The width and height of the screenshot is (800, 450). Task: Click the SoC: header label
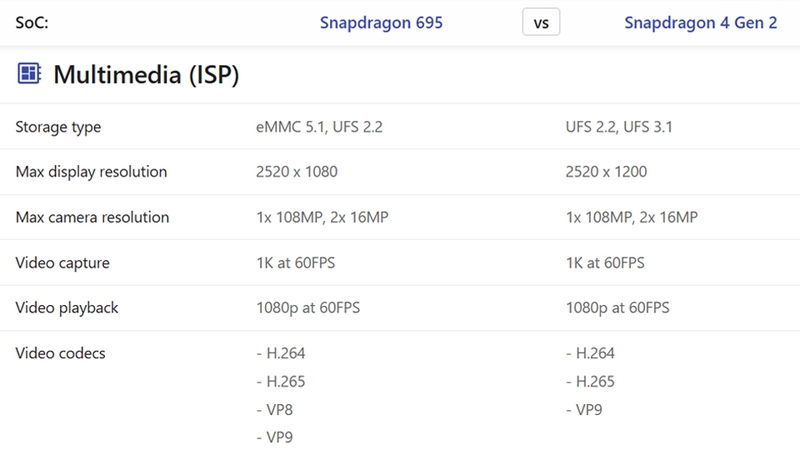tap(32, 22)
